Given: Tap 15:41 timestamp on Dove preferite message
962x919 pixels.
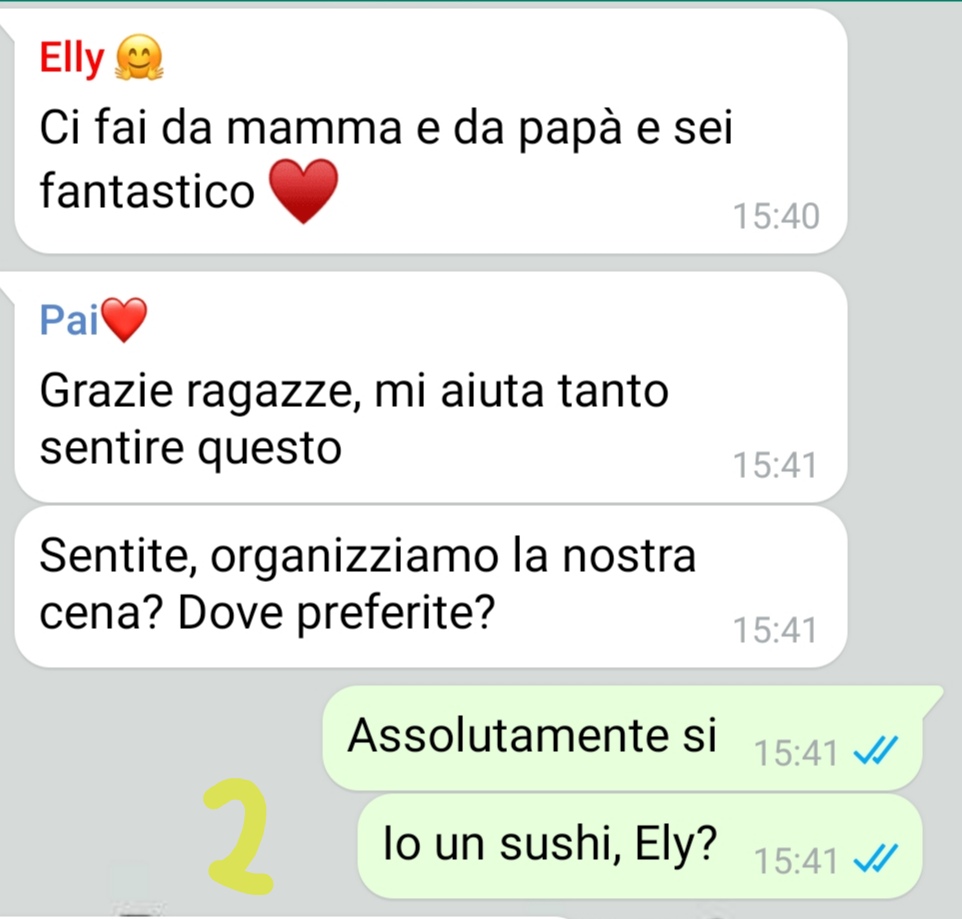Looking at the screenshot, I should tap(775, 629).
